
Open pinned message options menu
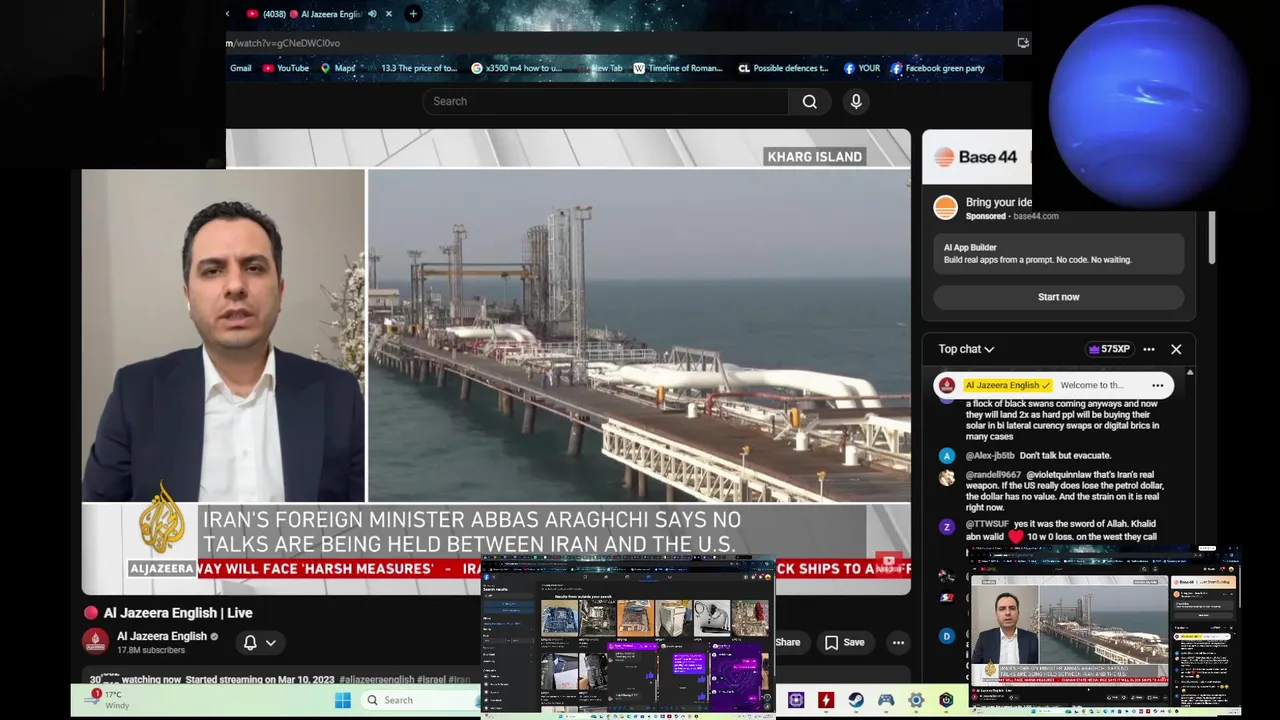[x=1157, y=385]
